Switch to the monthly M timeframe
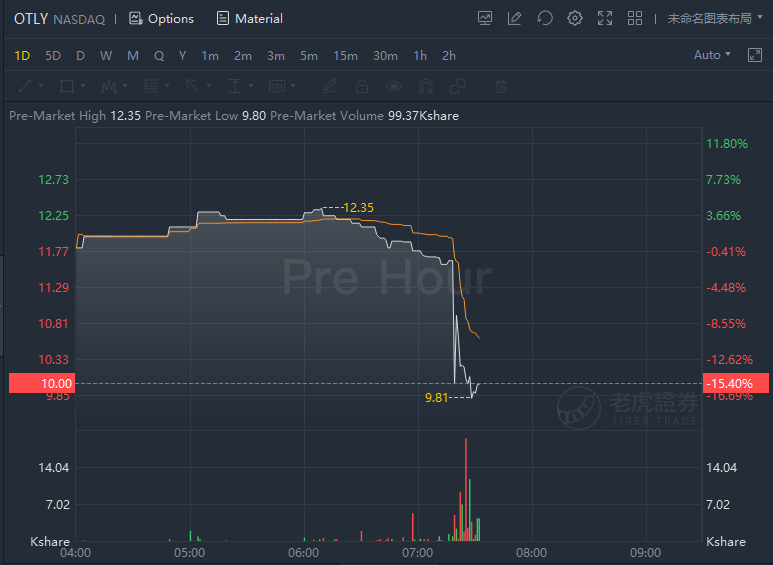The height and width of the screenshot is (565, 773). (x=133, y=56)
